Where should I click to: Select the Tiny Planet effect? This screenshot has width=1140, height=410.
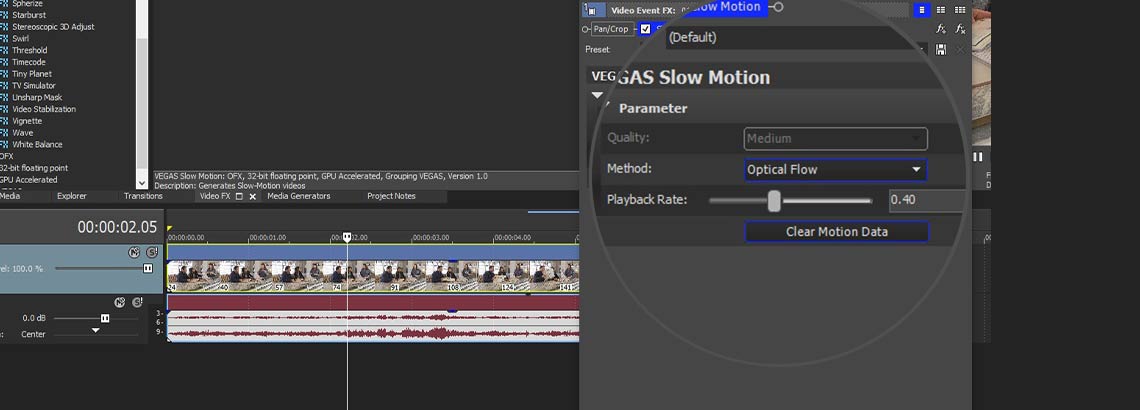(31, 73)
